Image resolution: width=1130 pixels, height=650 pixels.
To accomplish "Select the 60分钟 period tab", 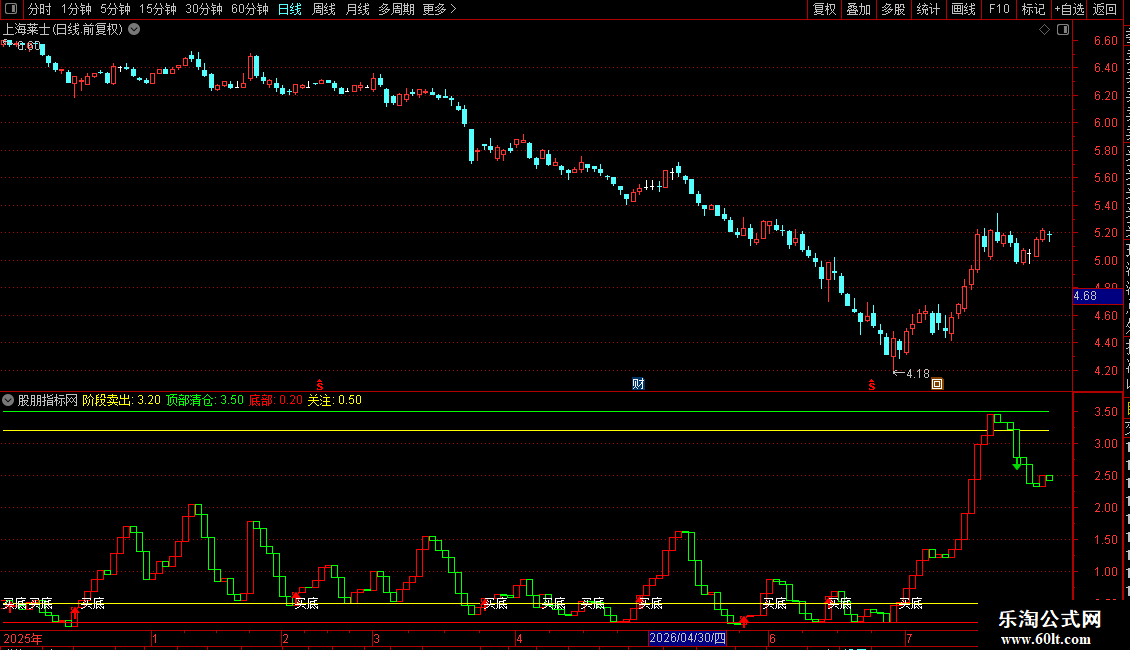I will (x=249, y=9).
